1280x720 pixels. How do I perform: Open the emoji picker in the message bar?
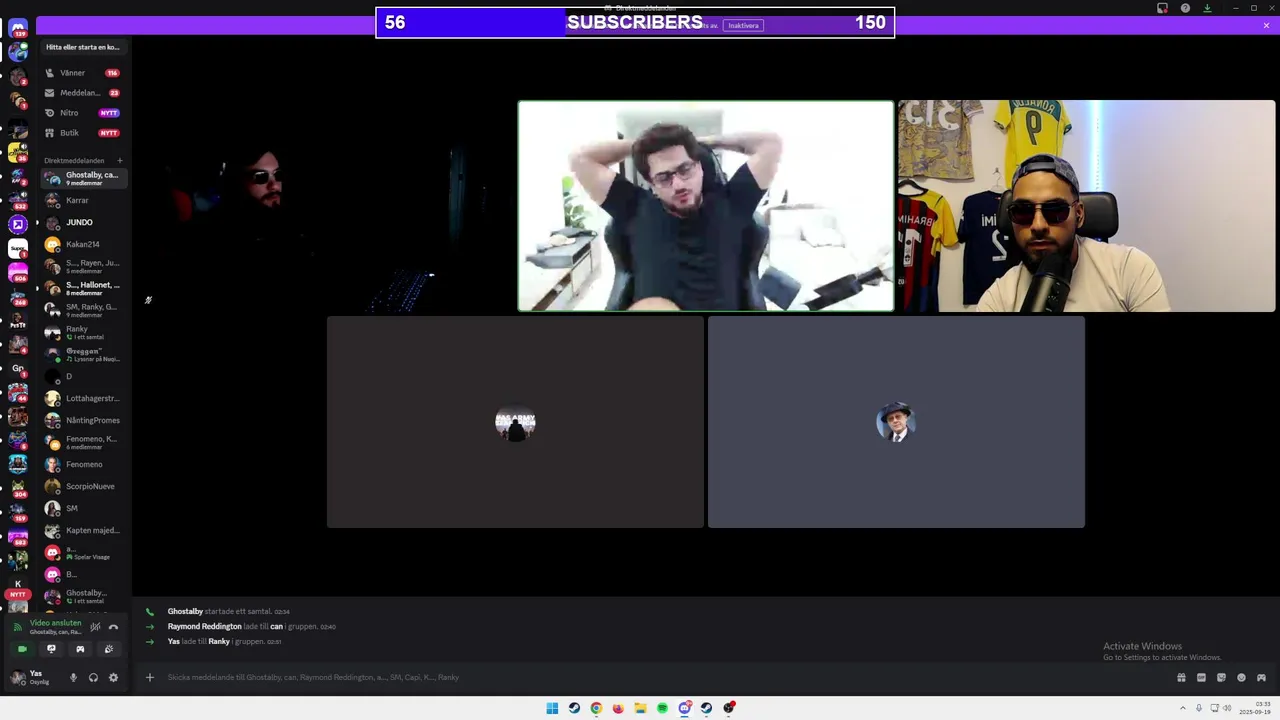tap(1241, 677)
